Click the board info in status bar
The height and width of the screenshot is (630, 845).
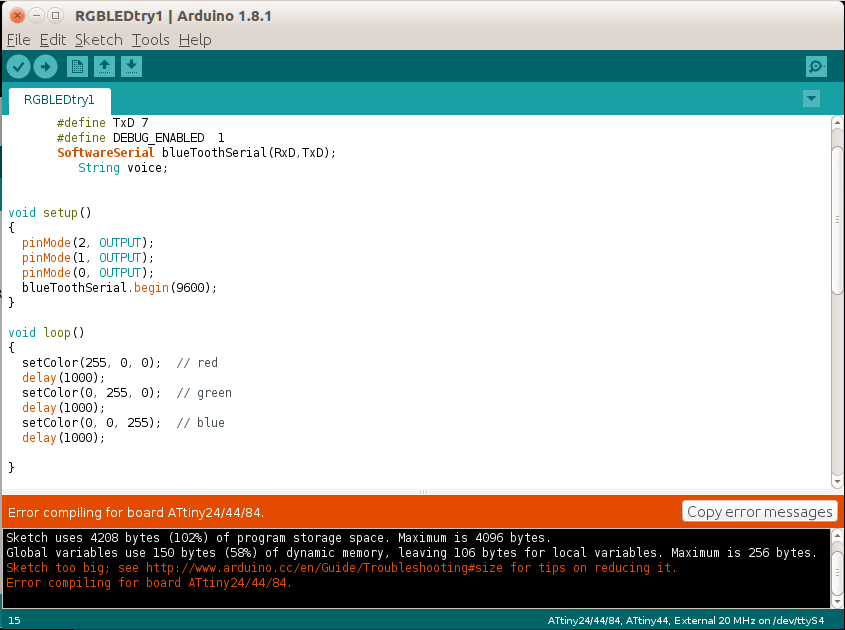click(x=685, y=621)
